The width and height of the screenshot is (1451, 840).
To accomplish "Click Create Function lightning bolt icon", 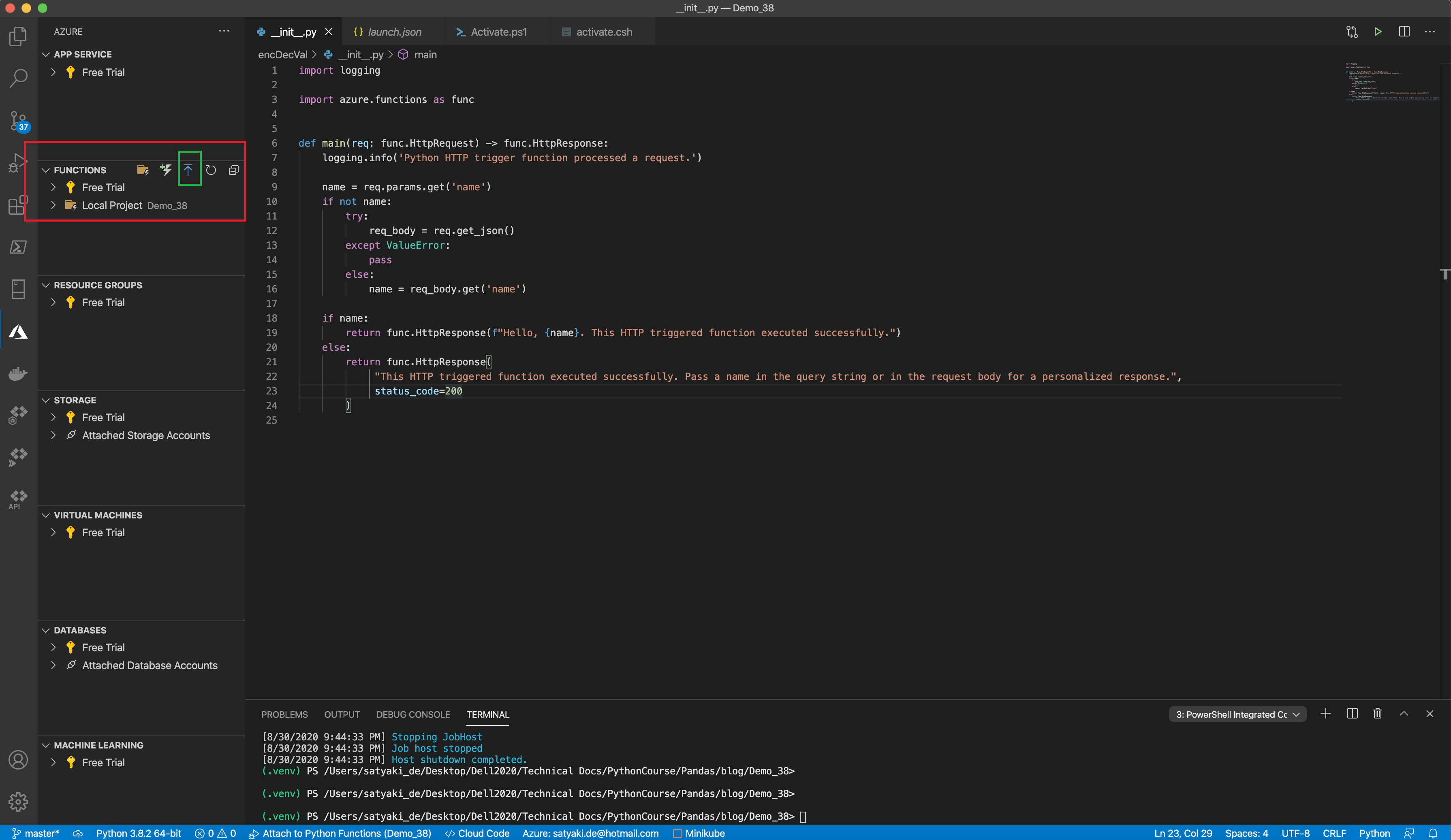I will (166, 170).
